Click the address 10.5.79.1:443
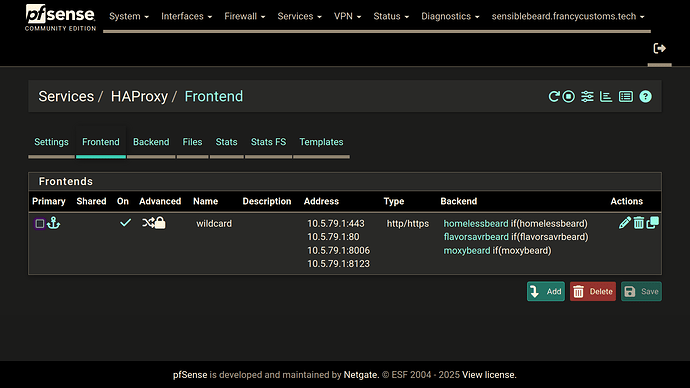The width and height of the screenshot is (690, 388). click(336, 223)
